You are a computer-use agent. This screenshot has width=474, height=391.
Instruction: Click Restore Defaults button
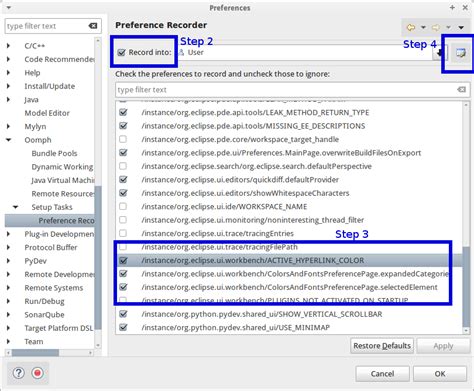[x=382, y=346]
